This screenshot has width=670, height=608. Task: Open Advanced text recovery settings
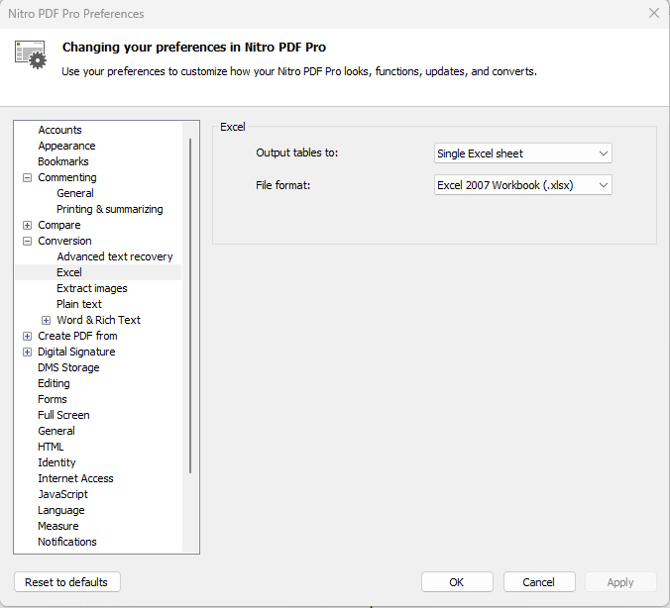115,257
